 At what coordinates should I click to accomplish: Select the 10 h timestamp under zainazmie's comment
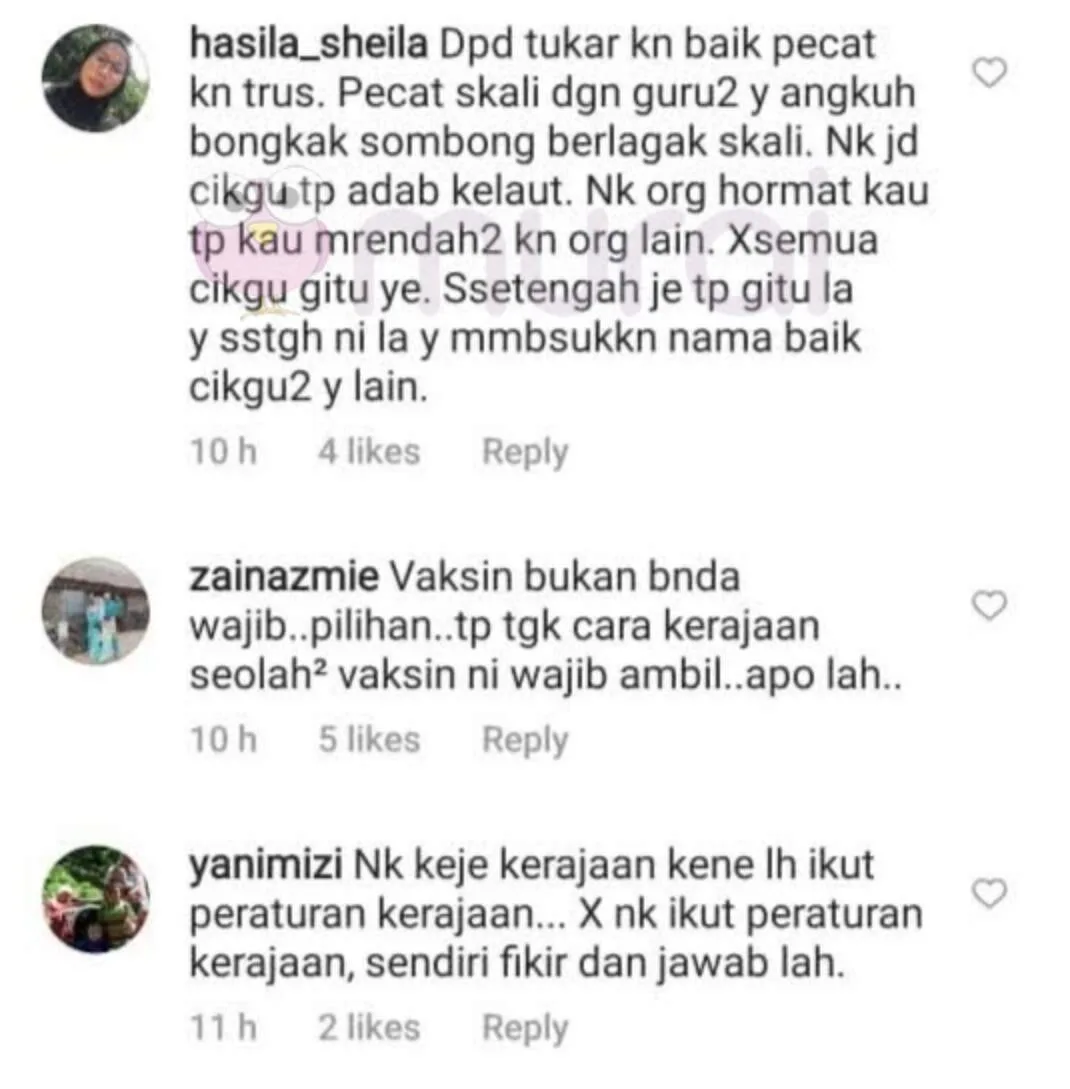(224, 739)
